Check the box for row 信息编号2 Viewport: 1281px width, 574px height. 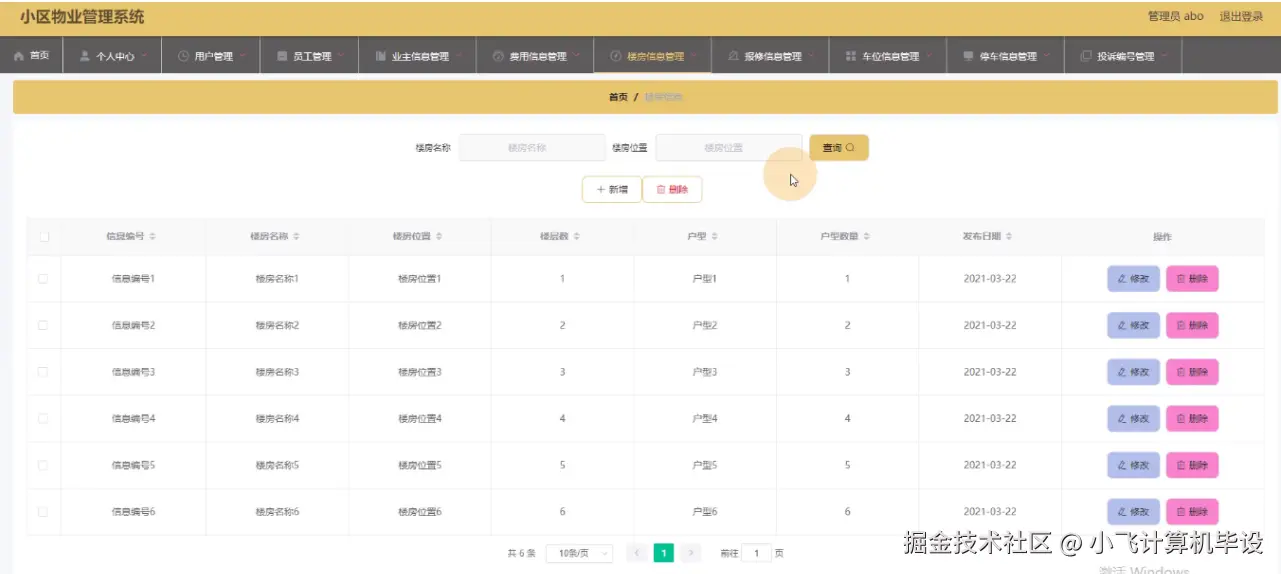pyautogui.click(x=43, y=325)
